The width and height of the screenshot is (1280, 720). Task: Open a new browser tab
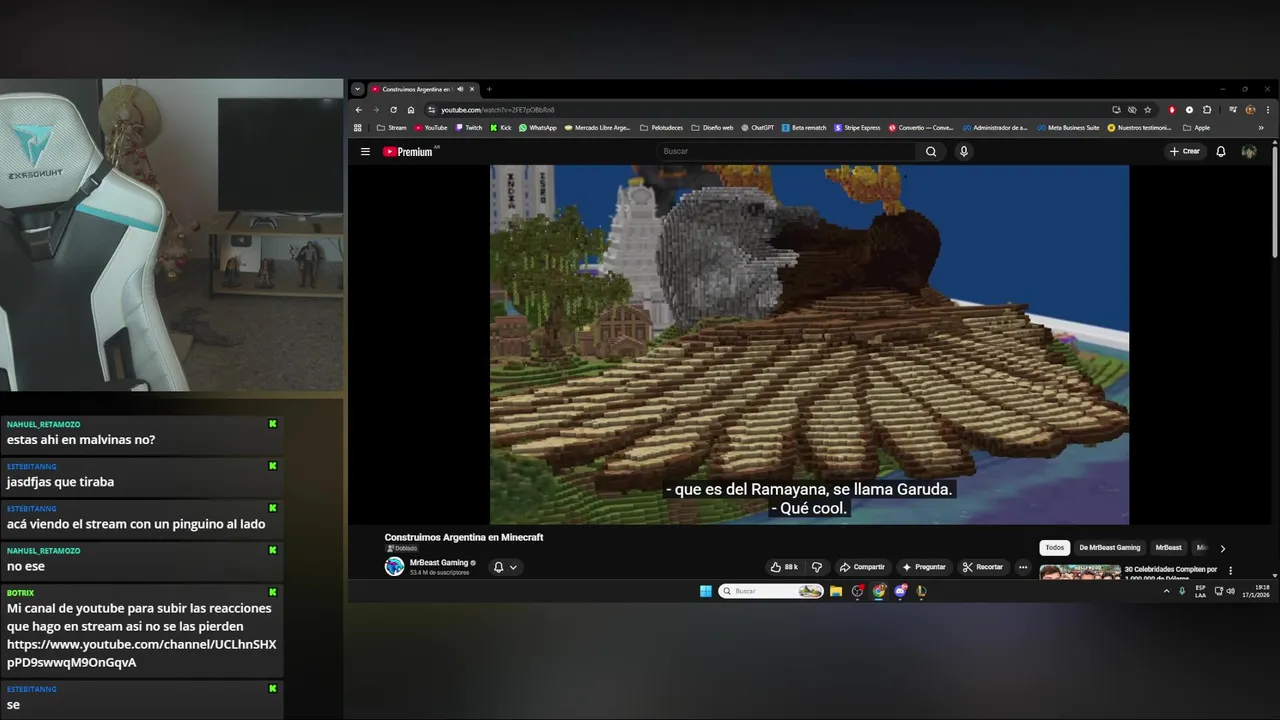pos(489,89)
